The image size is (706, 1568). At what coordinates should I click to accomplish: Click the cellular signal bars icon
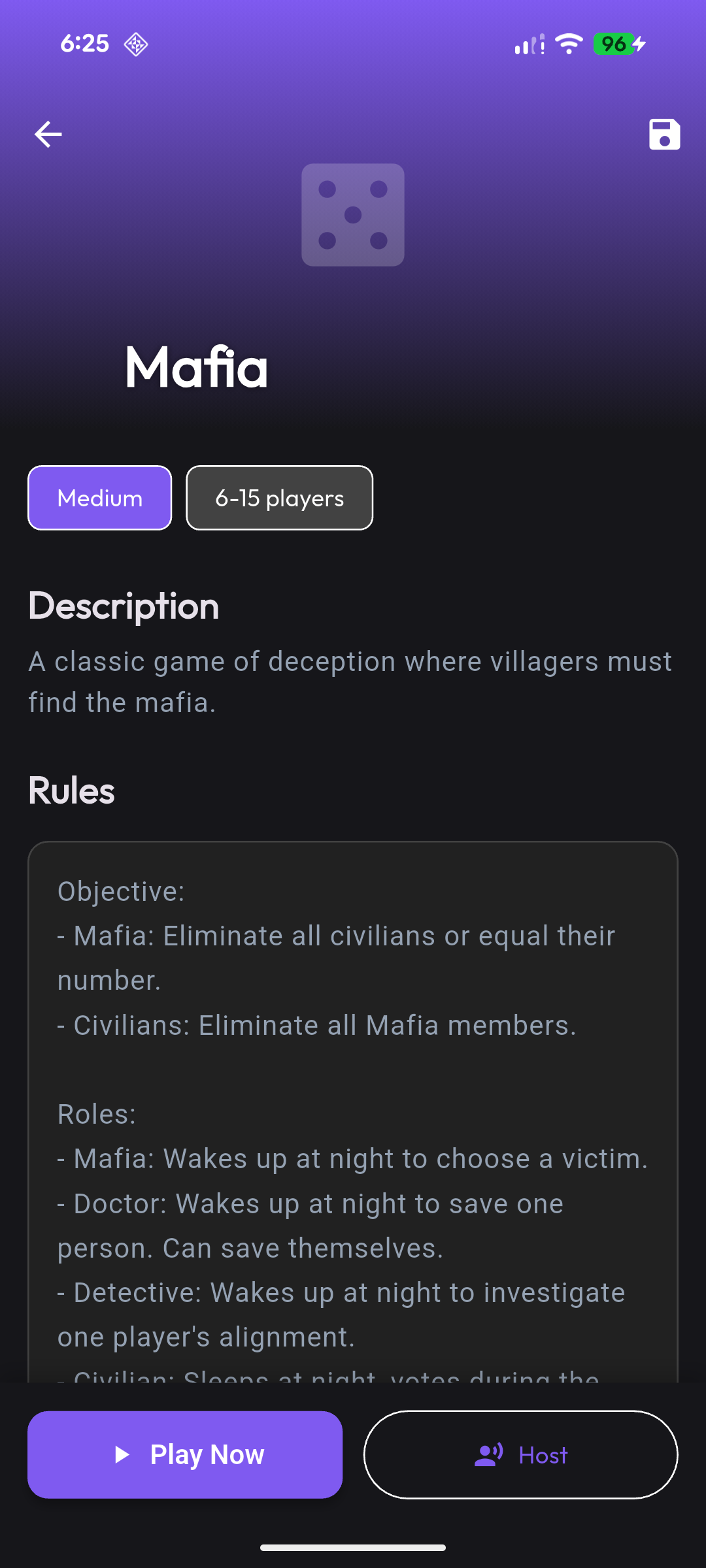[x=529, y=44]
